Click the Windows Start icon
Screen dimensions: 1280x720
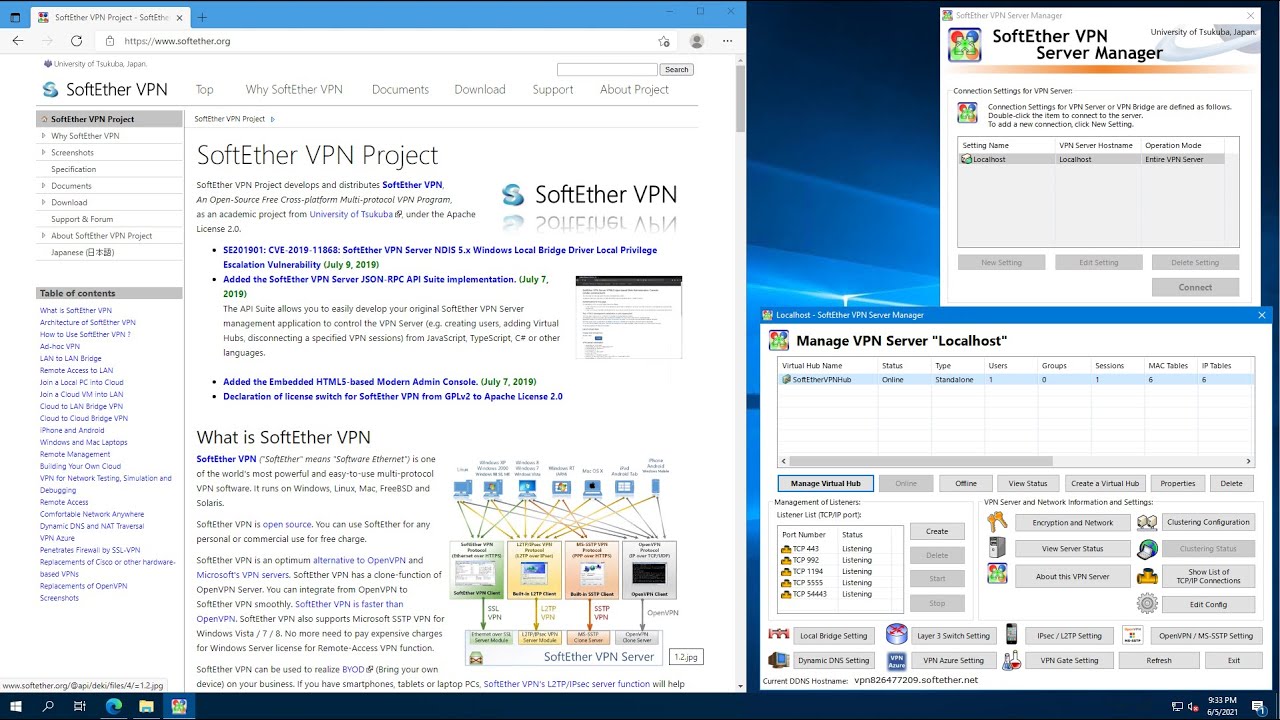click(16, 706)
